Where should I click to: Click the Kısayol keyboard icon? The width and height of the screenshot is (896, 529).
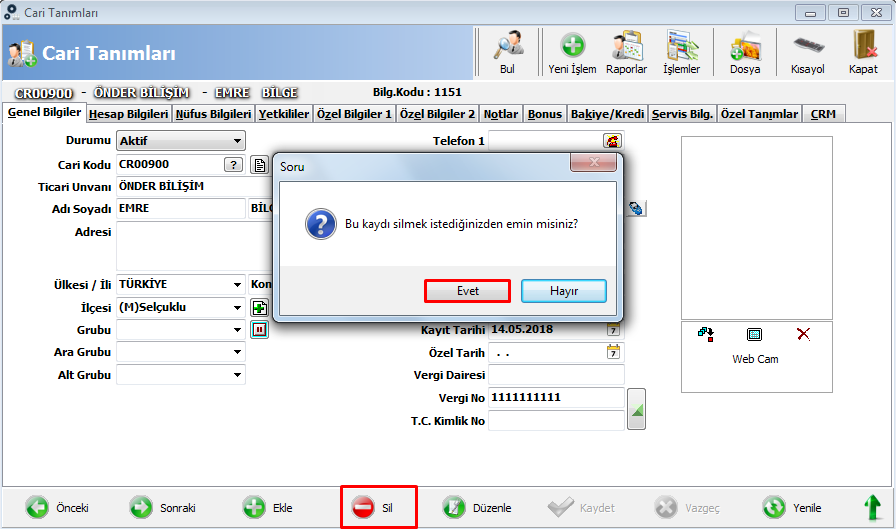coord(807,45)
